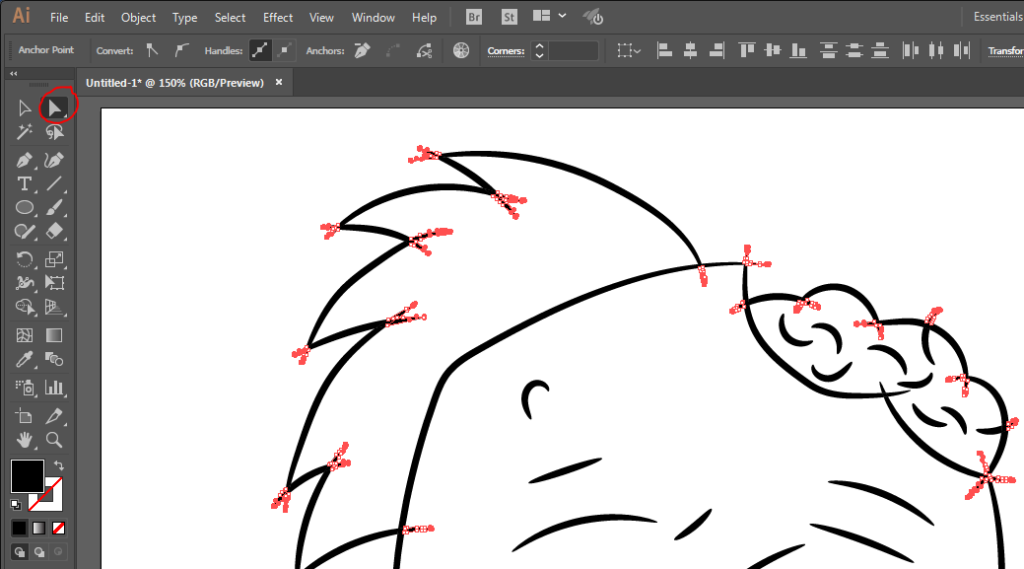Open the Arrange Documents dropdown

click(548, 17)
